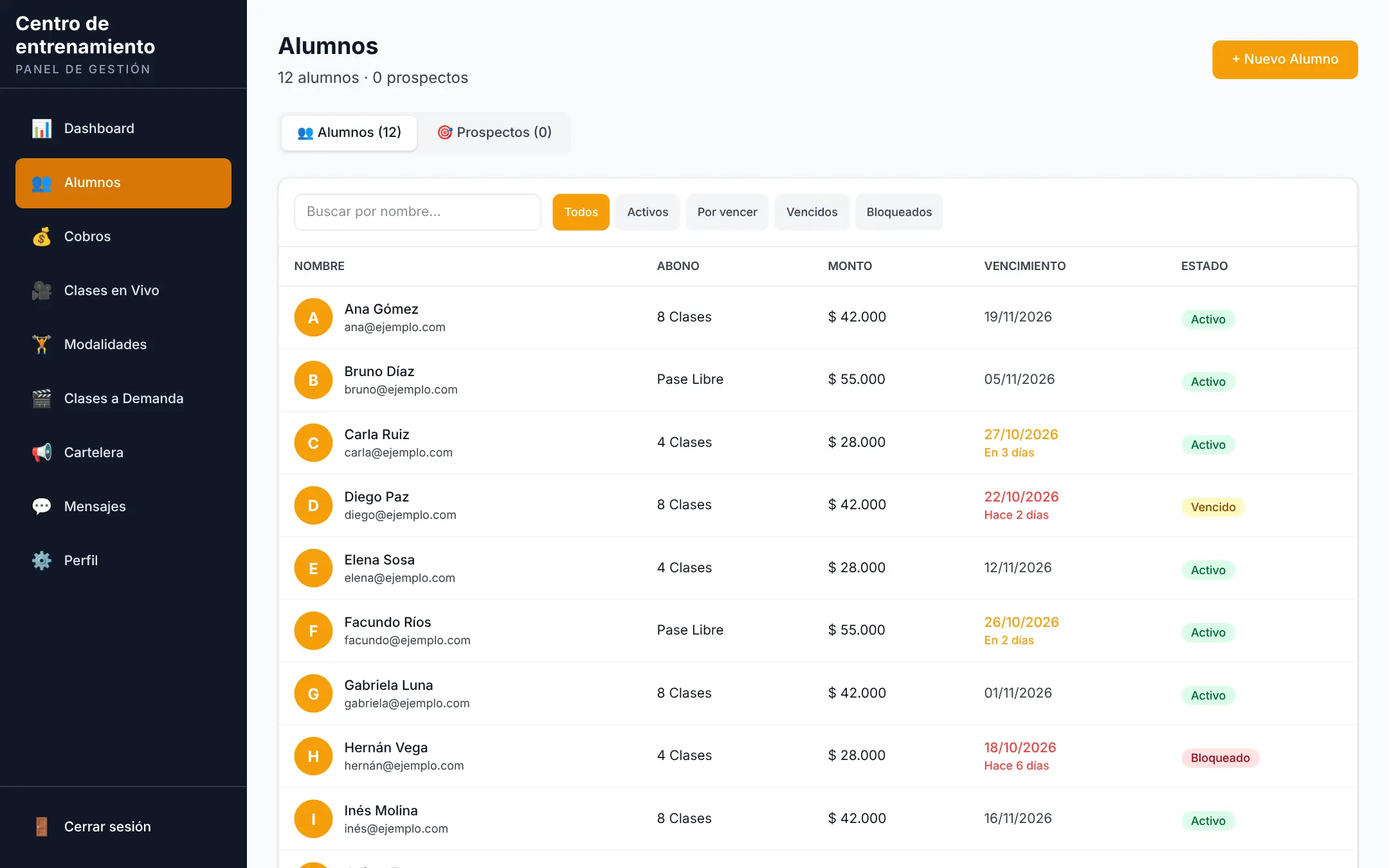
Task: Go to Perfil settings
Action: (x=123, y=561)
